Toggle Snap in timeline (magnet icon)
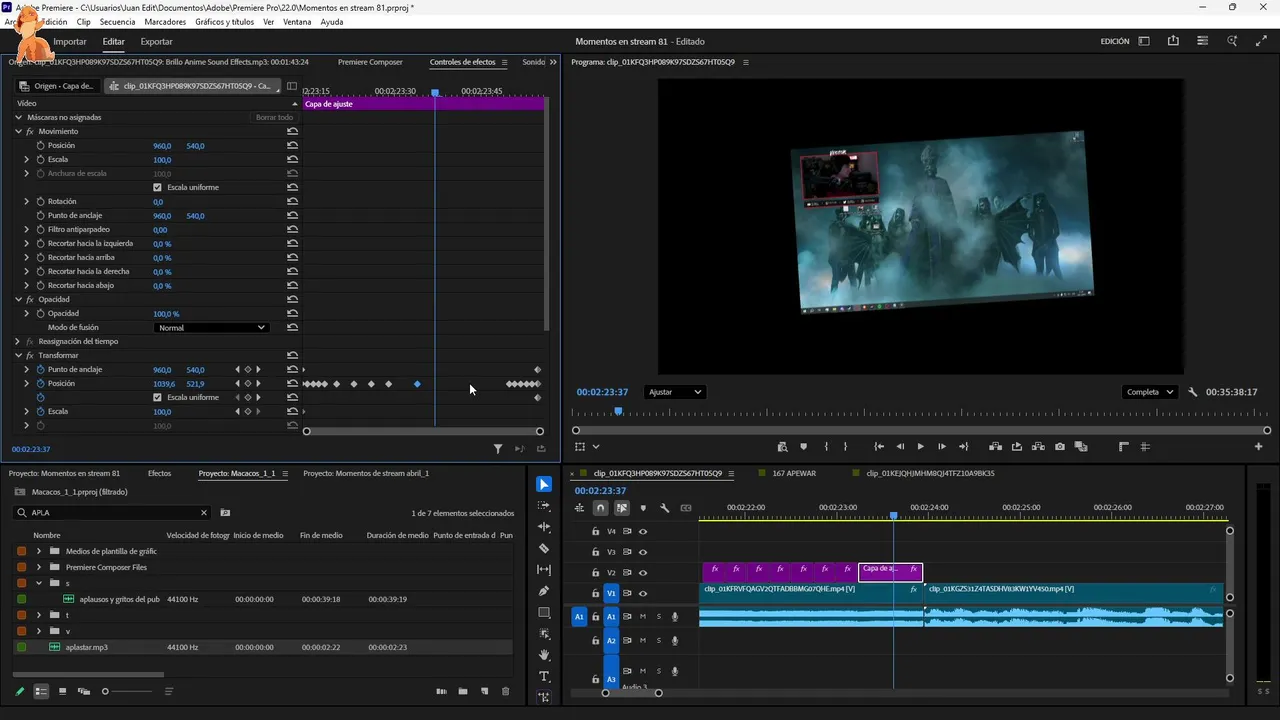Image resolution: width=1280 pixels, height=720 pixels. pos(600,508)
